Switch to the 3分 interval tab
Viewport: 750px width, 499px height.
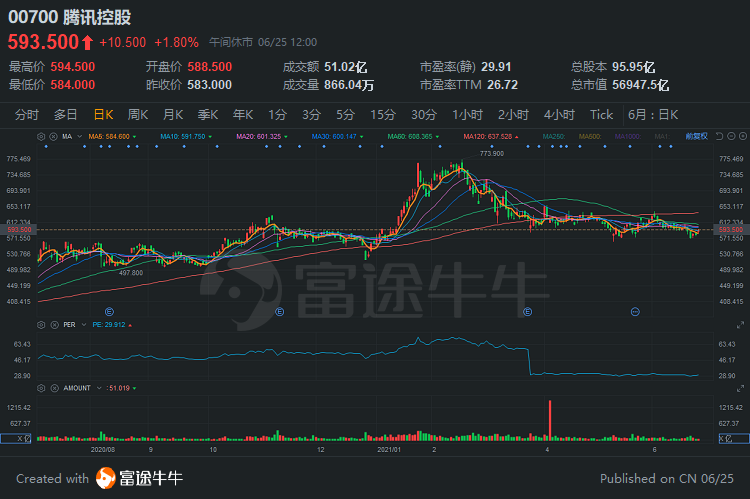point(311,115)
